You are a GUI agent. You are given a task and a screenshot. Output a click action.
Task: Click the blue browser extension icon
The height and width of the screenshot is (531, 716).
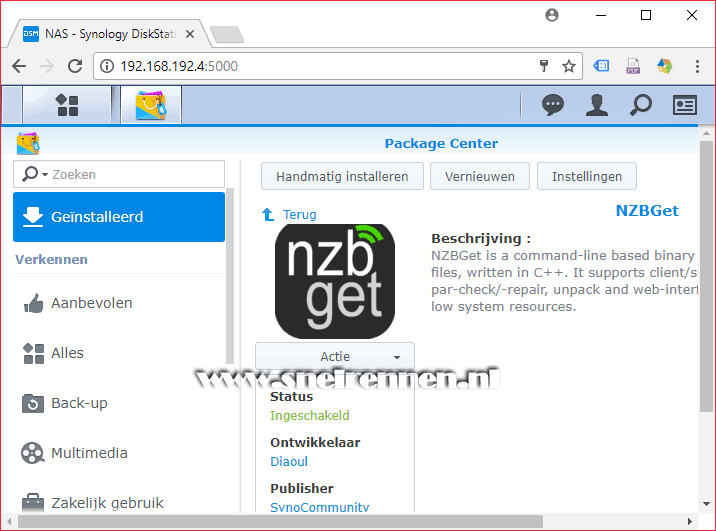pos(601,66)
